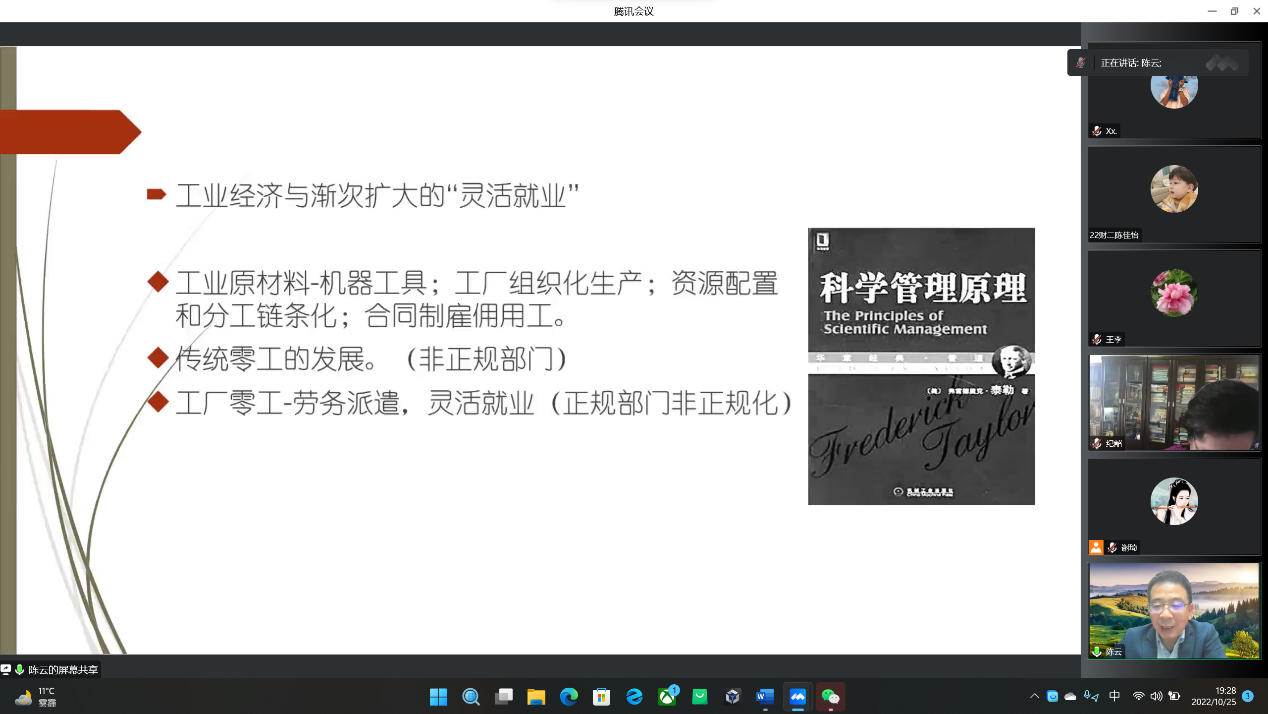This screenshot has height=714, width=1268.
Task: Open Microsoft Edge from taskbar
Action: point(569,697)
